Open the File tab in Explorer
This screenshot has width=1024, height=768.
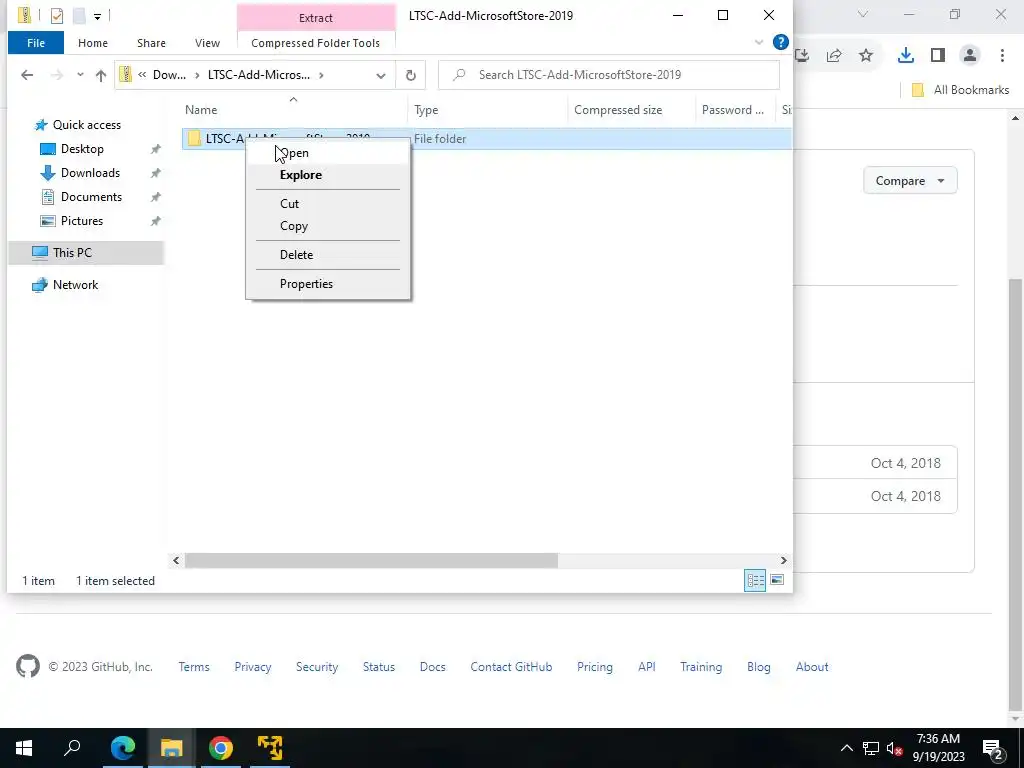[36, 43]
